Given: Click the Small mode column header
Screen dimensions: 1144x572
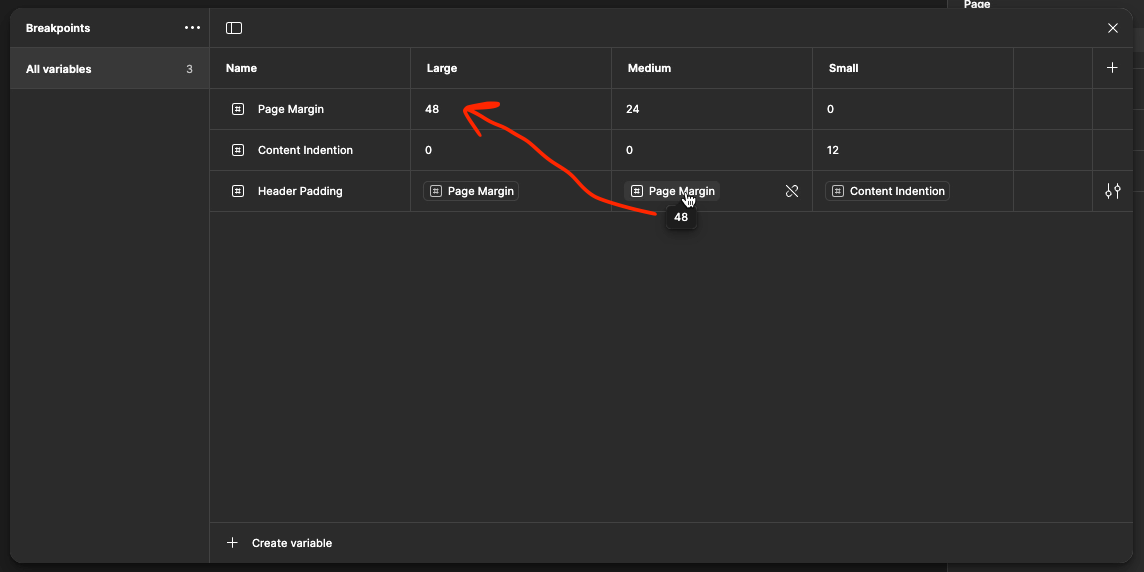Looking at the screenshot, I should tap(843, 68).
